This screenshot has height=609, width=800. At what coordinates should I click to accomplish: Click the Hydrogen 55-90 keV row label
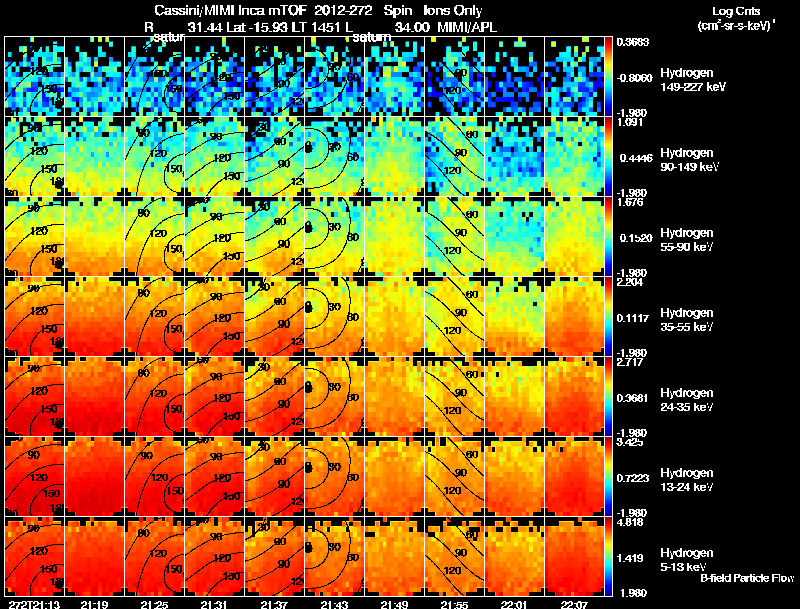click(x=687, y=240)
